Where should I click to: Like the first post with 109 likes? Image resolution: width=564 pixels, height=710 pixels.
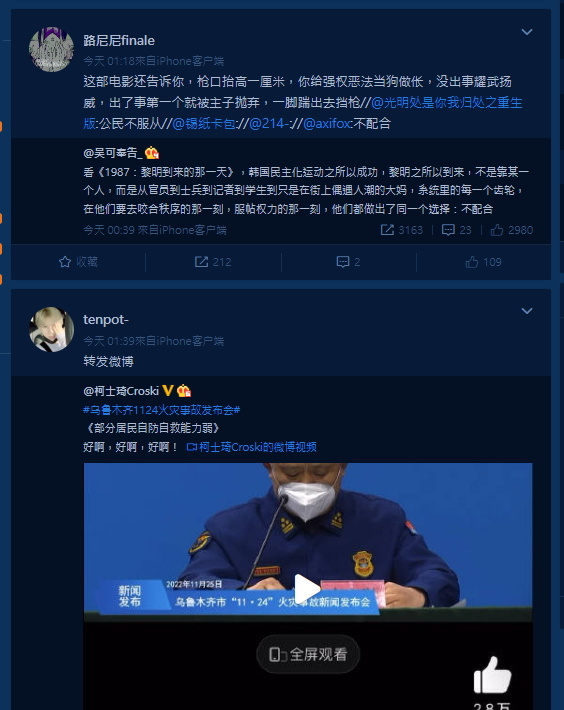[483, 262]
